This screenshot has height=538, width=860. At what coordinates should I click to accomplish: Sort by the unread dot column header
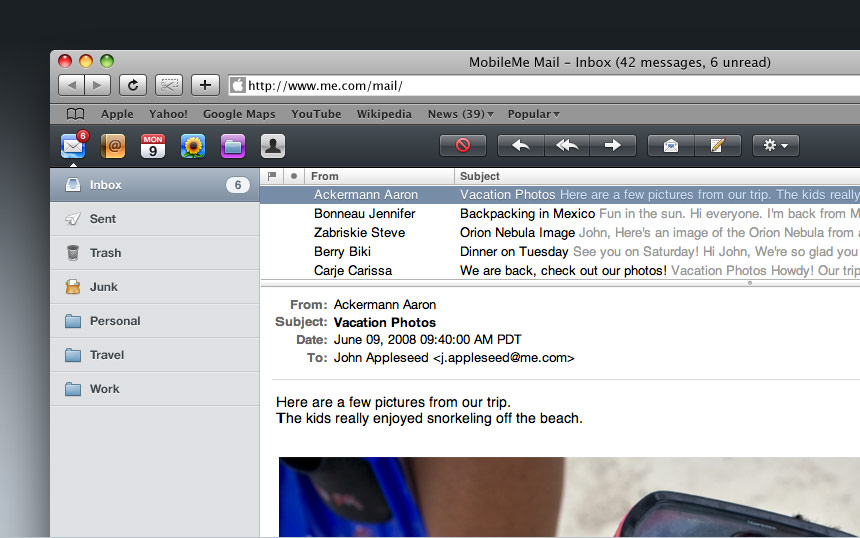(x=294, y=176)
